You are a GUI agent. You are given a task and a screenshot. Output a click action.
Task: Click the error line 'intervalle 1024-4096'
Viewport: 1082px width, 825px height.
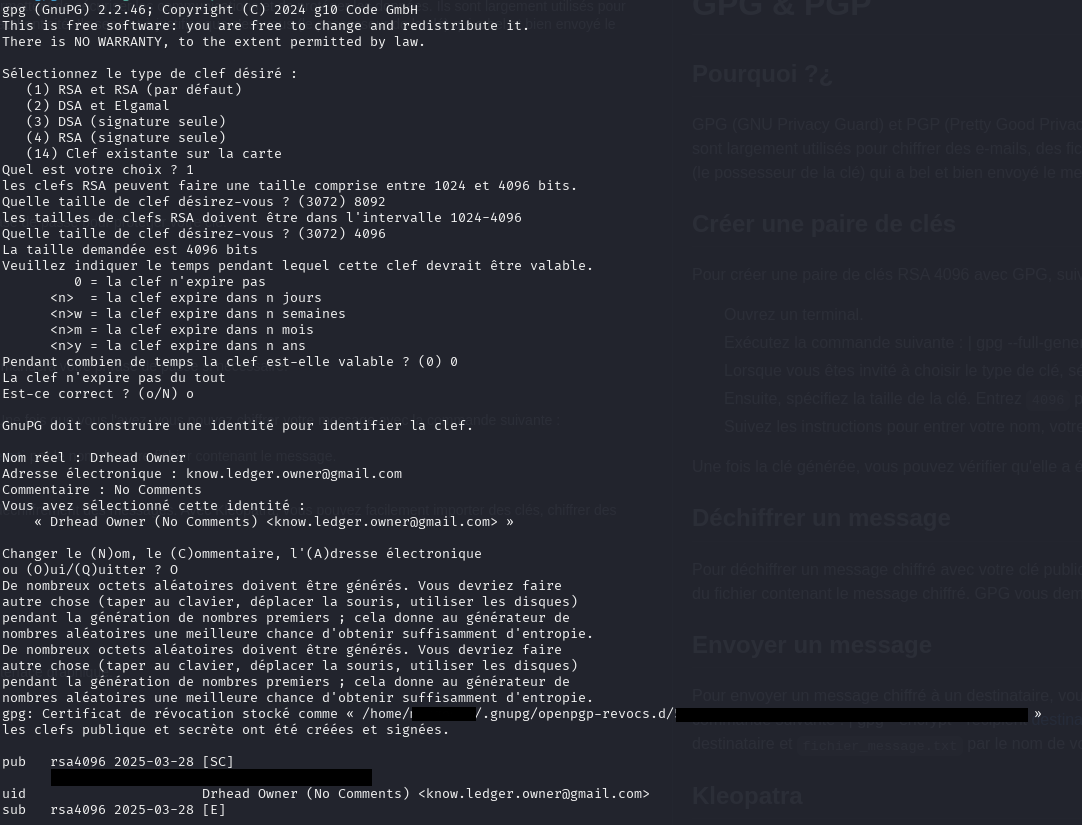(x=262, y=217)
